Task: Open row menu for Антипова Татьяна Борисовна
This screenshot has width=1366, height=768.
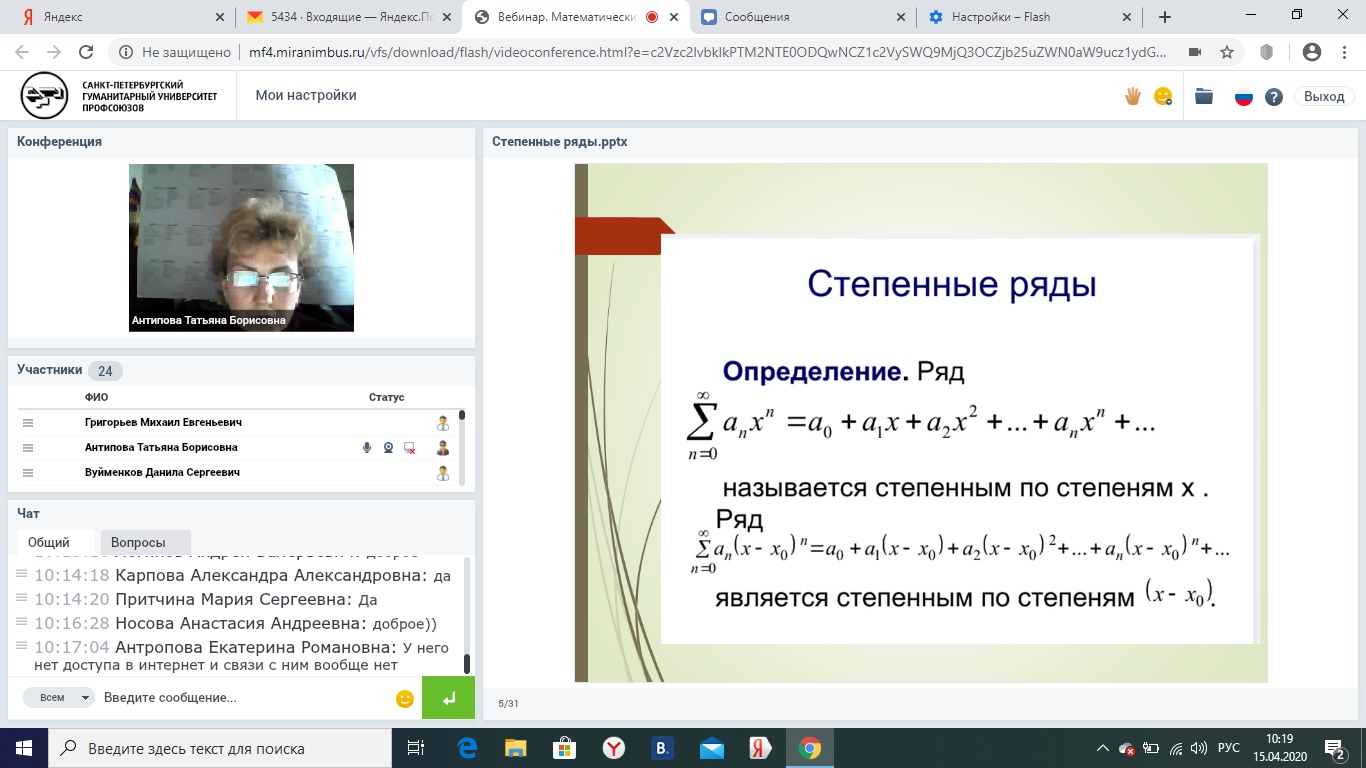Action: pyautogui.click(x=28, y=448)
